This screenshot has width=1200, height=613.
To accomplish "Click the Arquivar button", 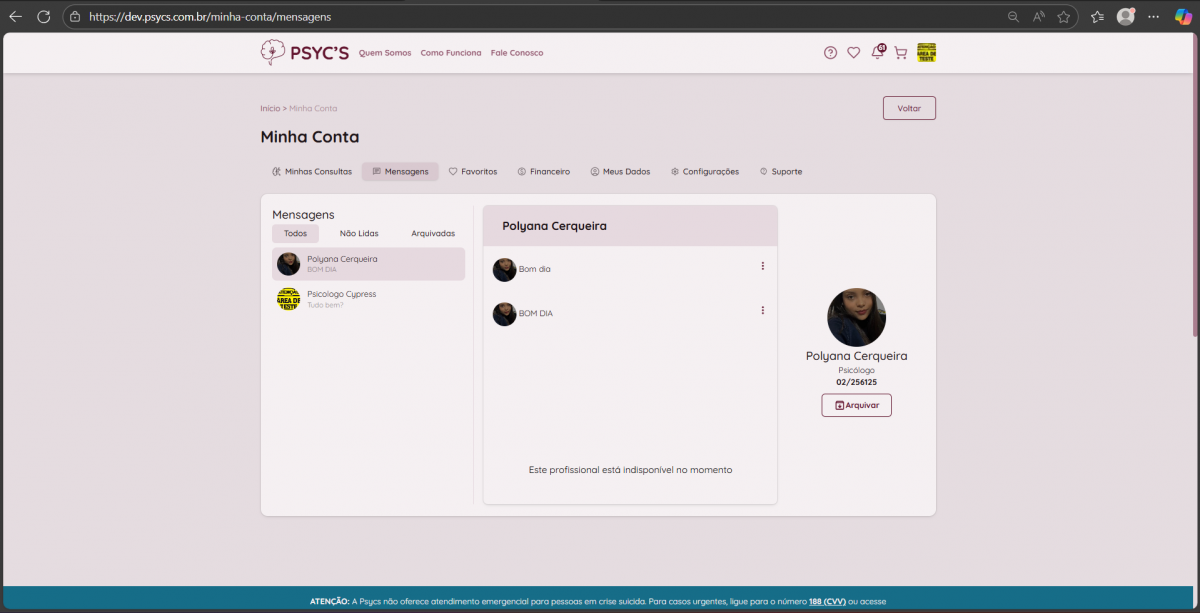I will click(856, 405).
